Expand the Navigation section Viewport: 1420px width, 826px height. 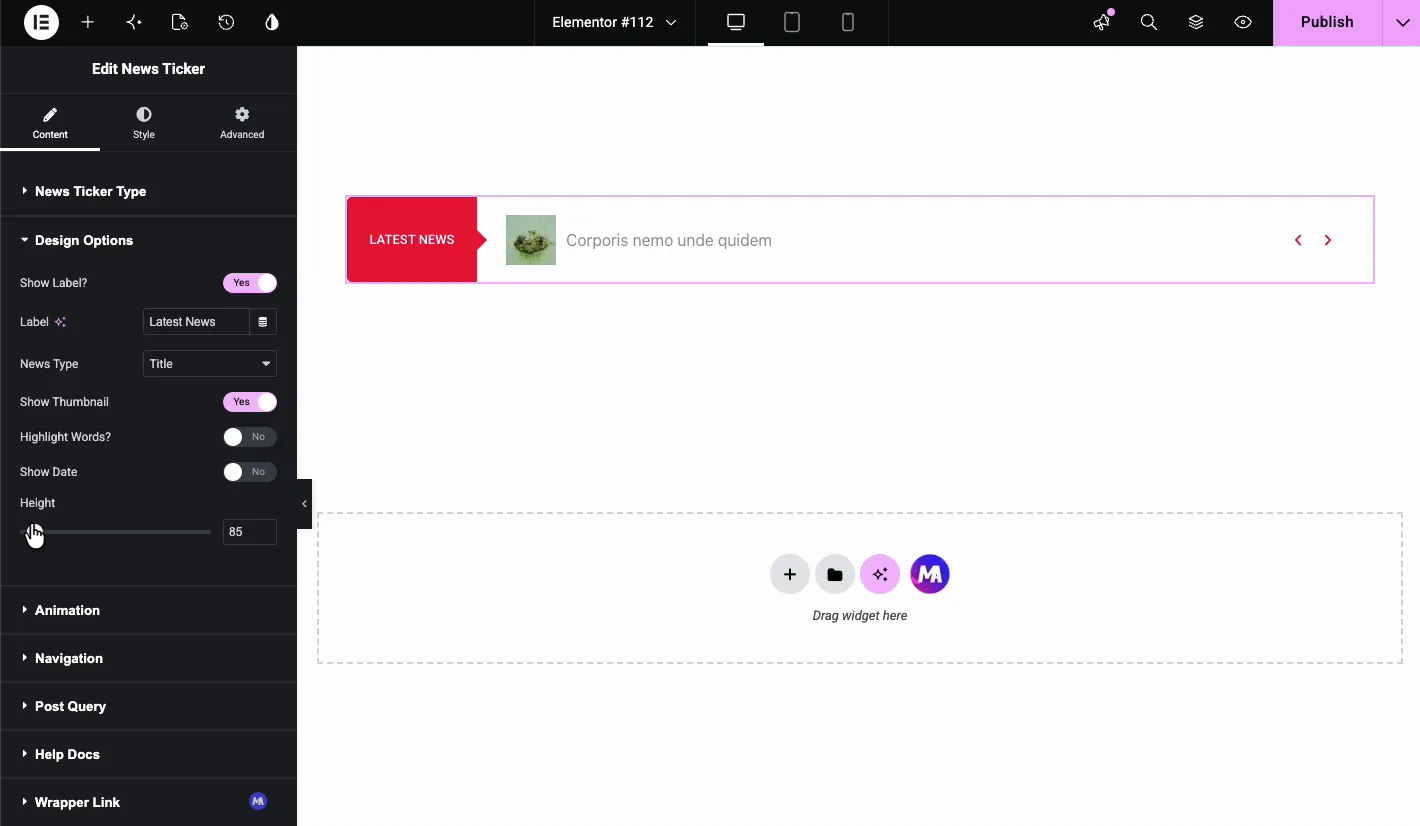[x=149, y=658]
